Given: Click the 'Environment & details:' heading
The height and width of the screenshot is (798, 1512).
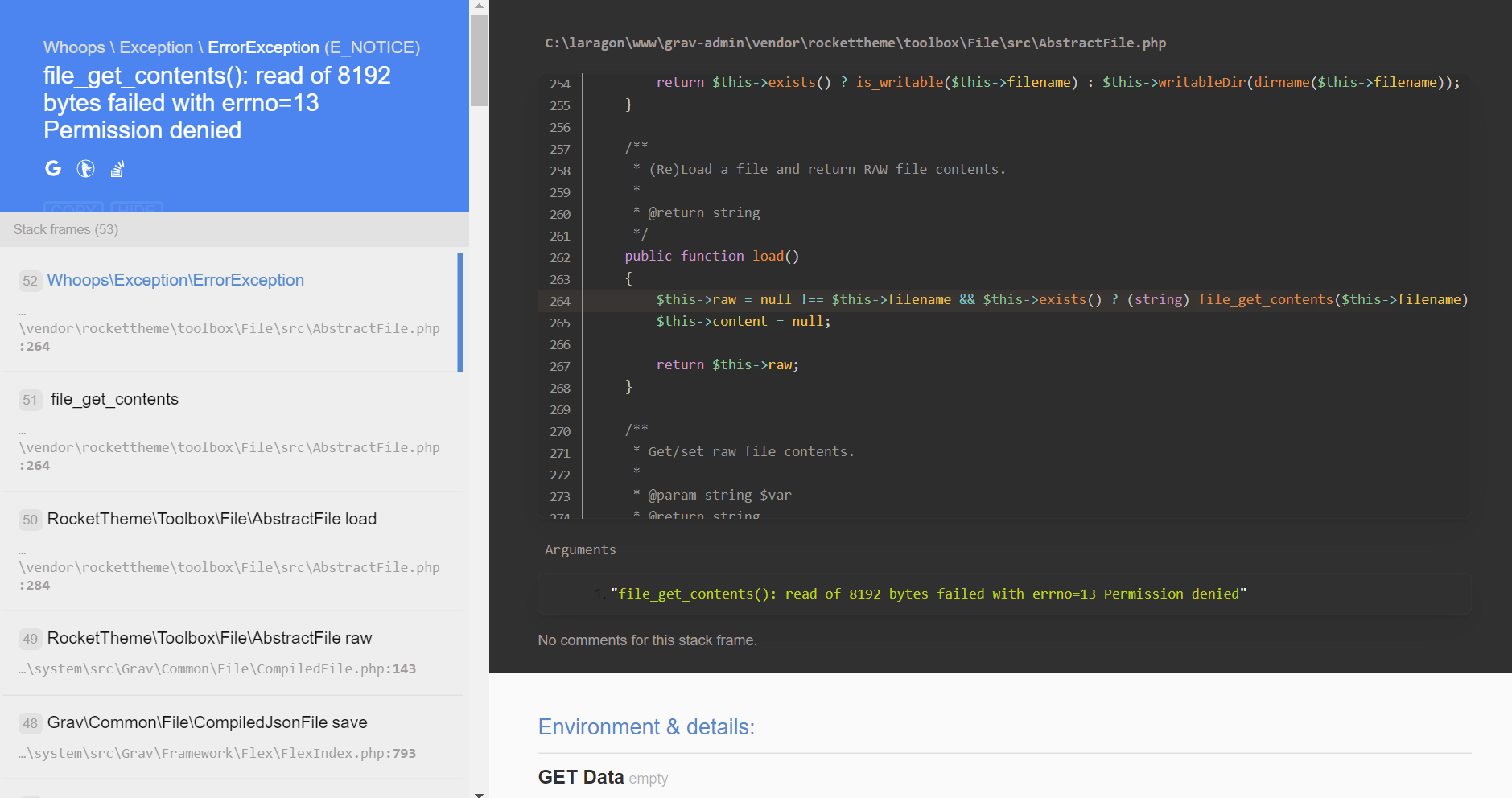Looking at the screenshot, I should click(646, 727).
